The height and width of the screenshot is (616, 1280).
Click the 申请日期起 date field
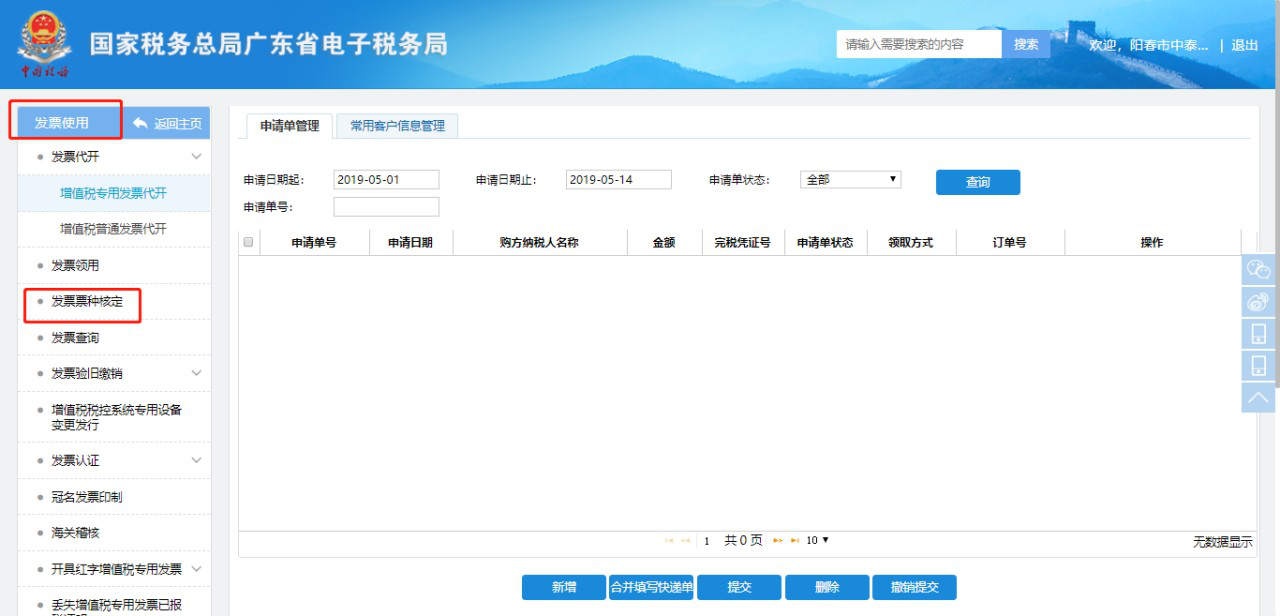point(386,180)
